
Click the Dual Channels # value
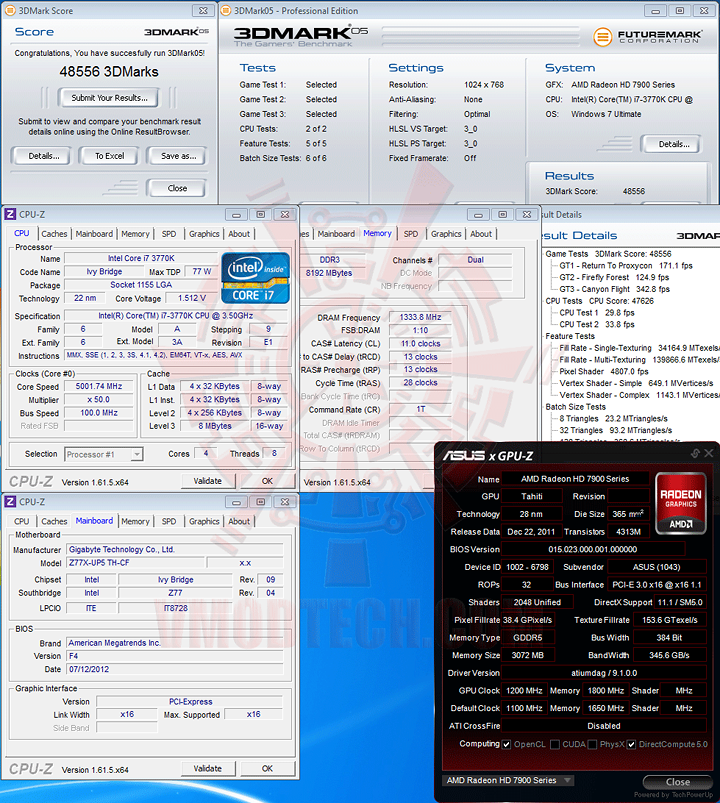475,260
